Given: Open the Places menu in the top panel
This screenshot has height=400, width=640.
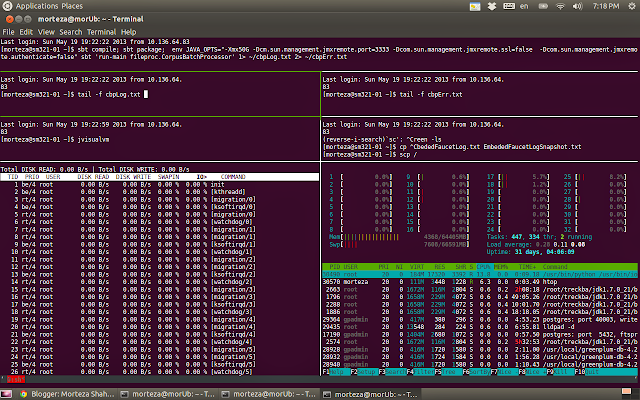Looking at the screenshot, I should point(72,6).
